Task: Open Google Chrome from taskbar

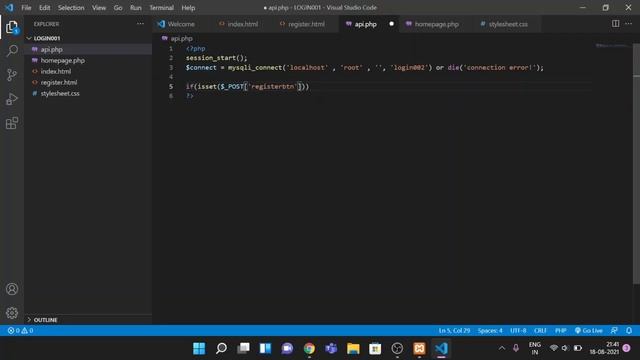Action: pyautogui.click(x=309, y=348)
